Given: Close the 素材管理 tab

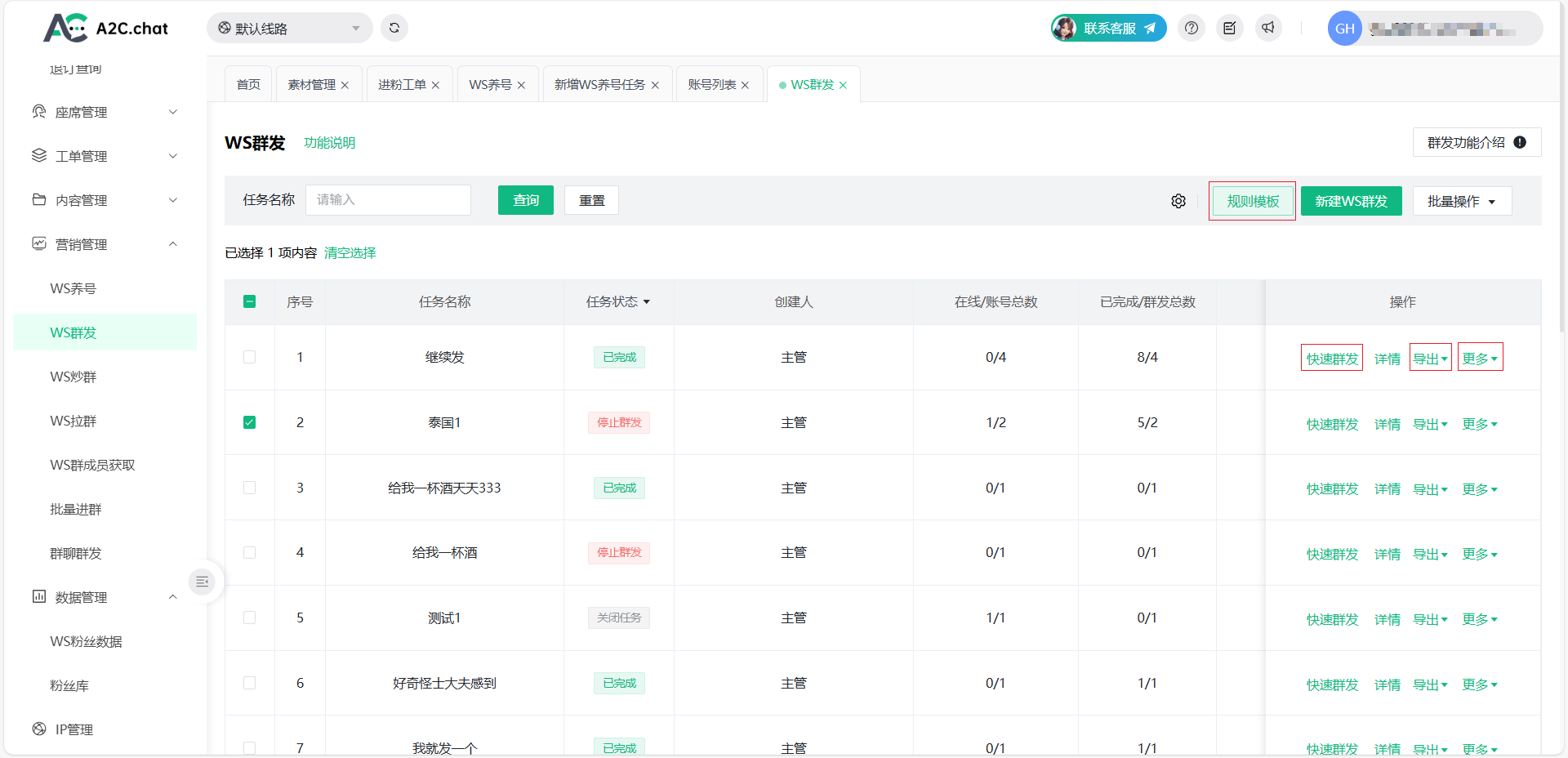Looking at the screenshot, I should 345,85.
